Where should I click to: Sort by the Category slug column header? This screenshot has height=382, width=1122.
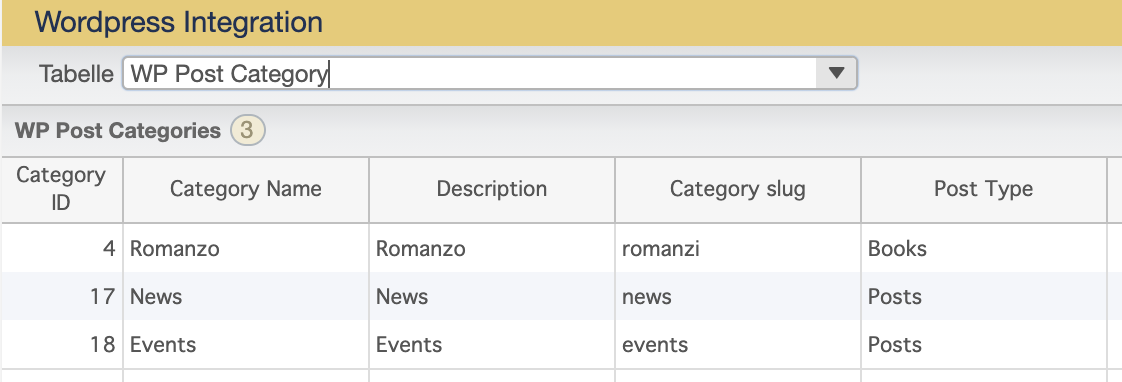point(738,190)
